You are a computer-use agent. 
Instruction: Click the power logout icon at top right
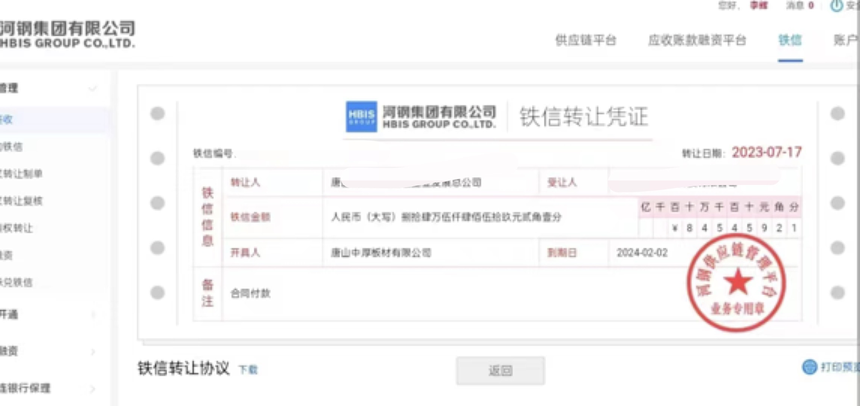836,5
